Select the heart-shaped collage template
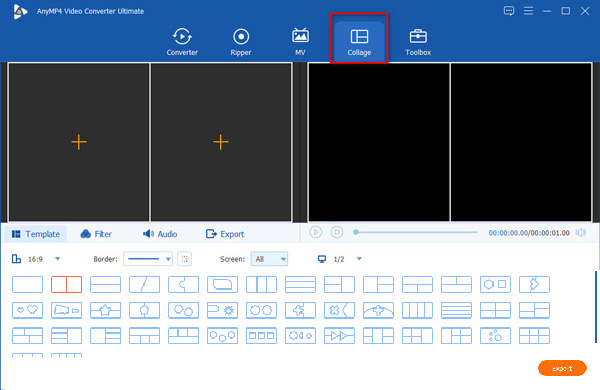This screenshot has height=390, width=600. [x=28, y=310]
